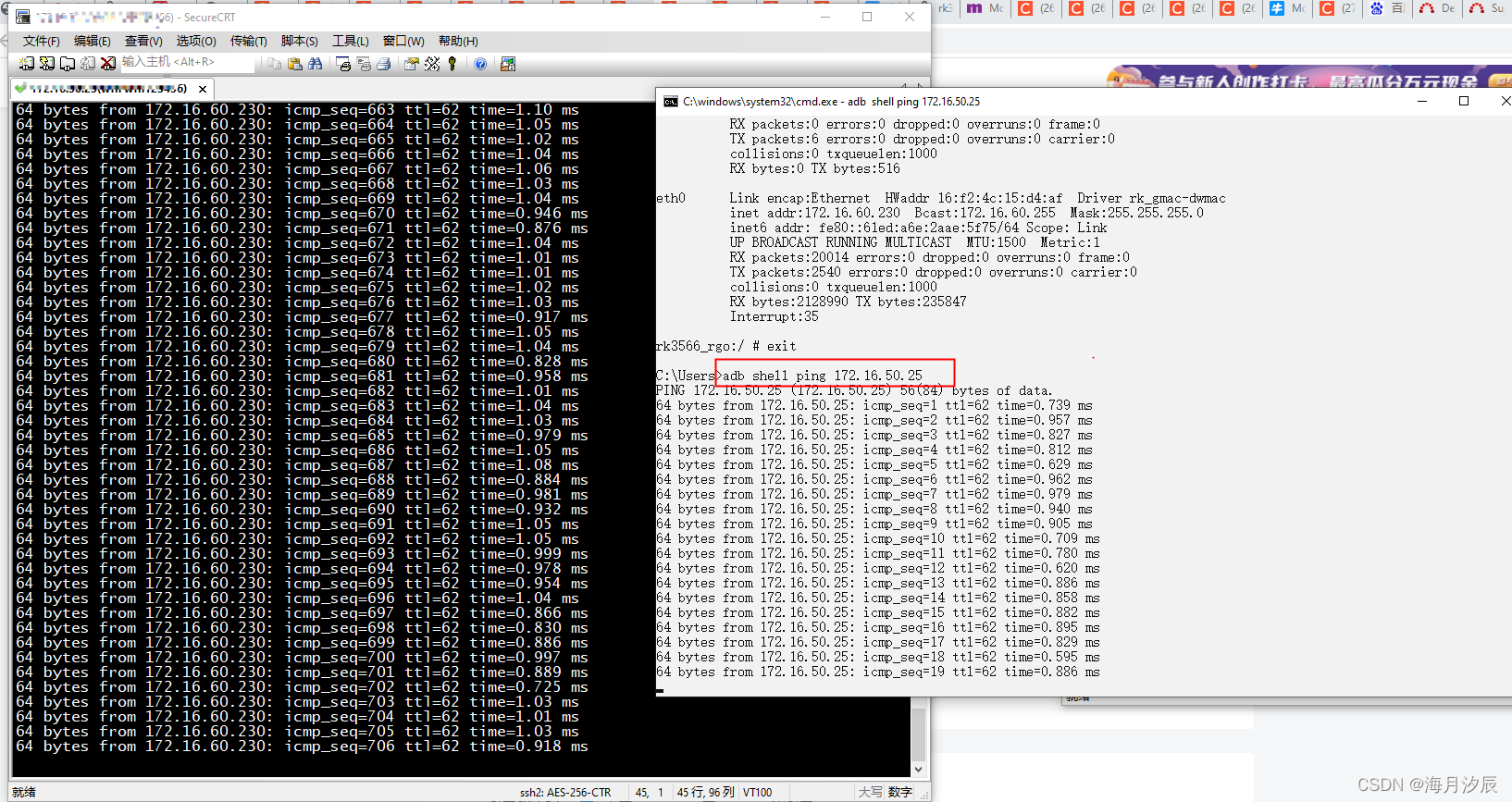Image resolution: width=1512 pixels, height=802 pixels.
Task: Maximize the cmd.exe window
Action: (1464, 101)
